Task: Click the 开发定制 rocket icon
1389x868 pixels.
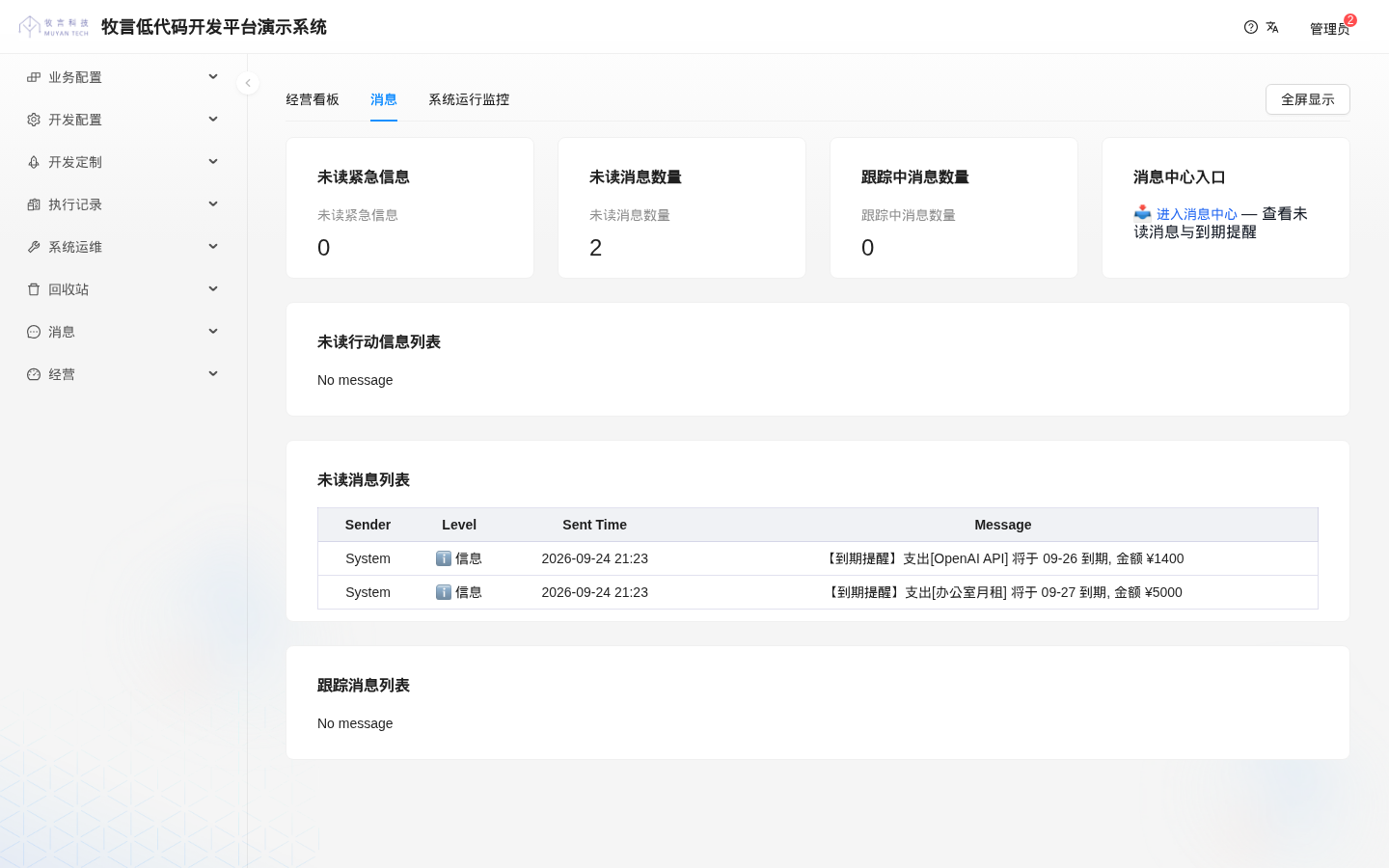Action: pos(34,162)
